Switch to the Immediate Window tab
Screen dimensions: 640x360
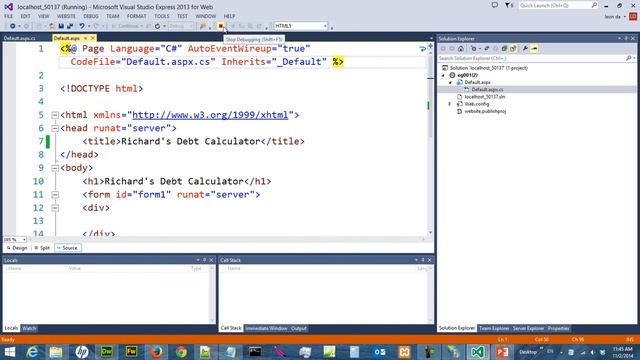coord(266,328)
